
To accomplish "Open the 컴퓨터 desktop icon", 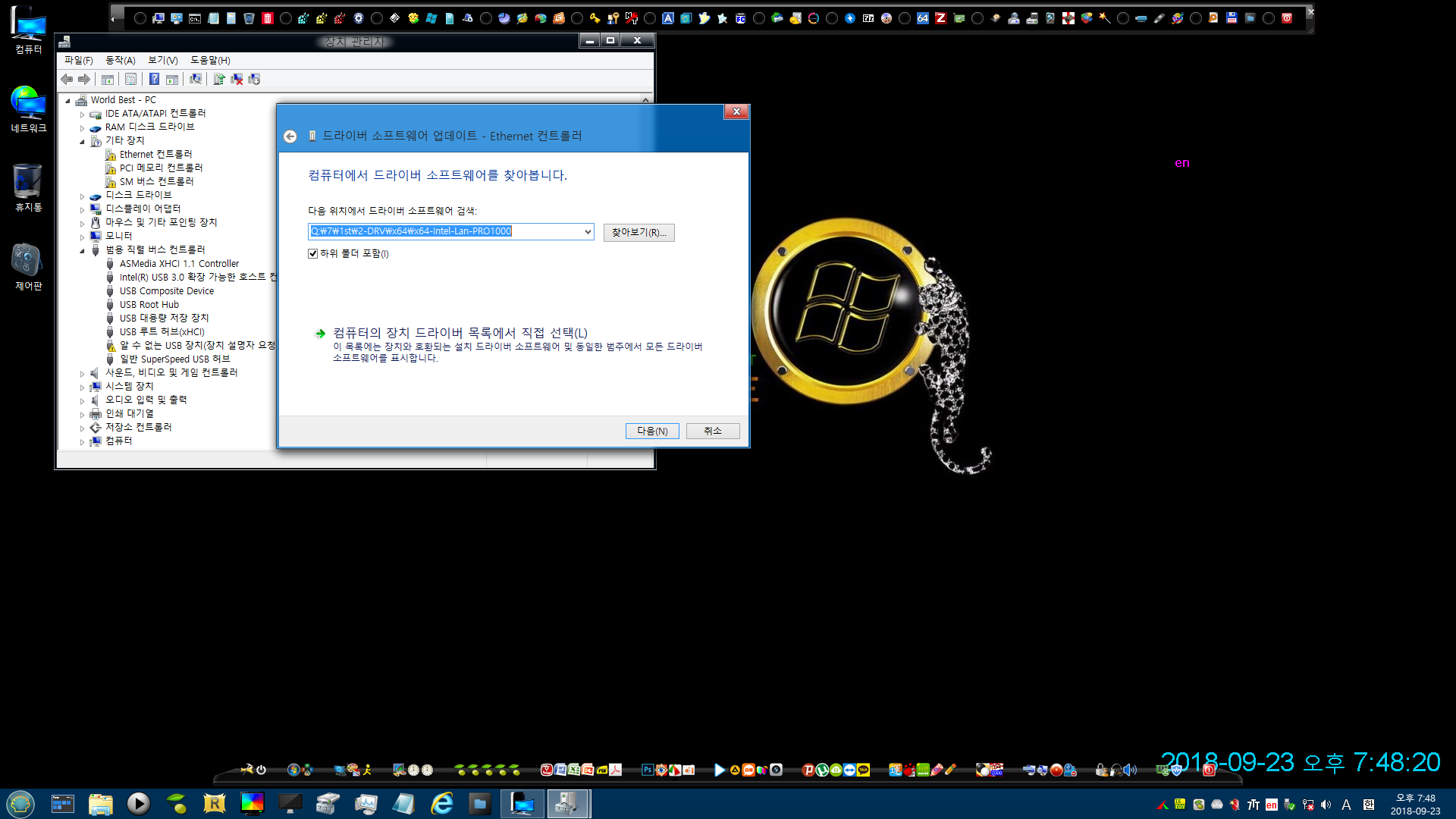I will 29,30.
